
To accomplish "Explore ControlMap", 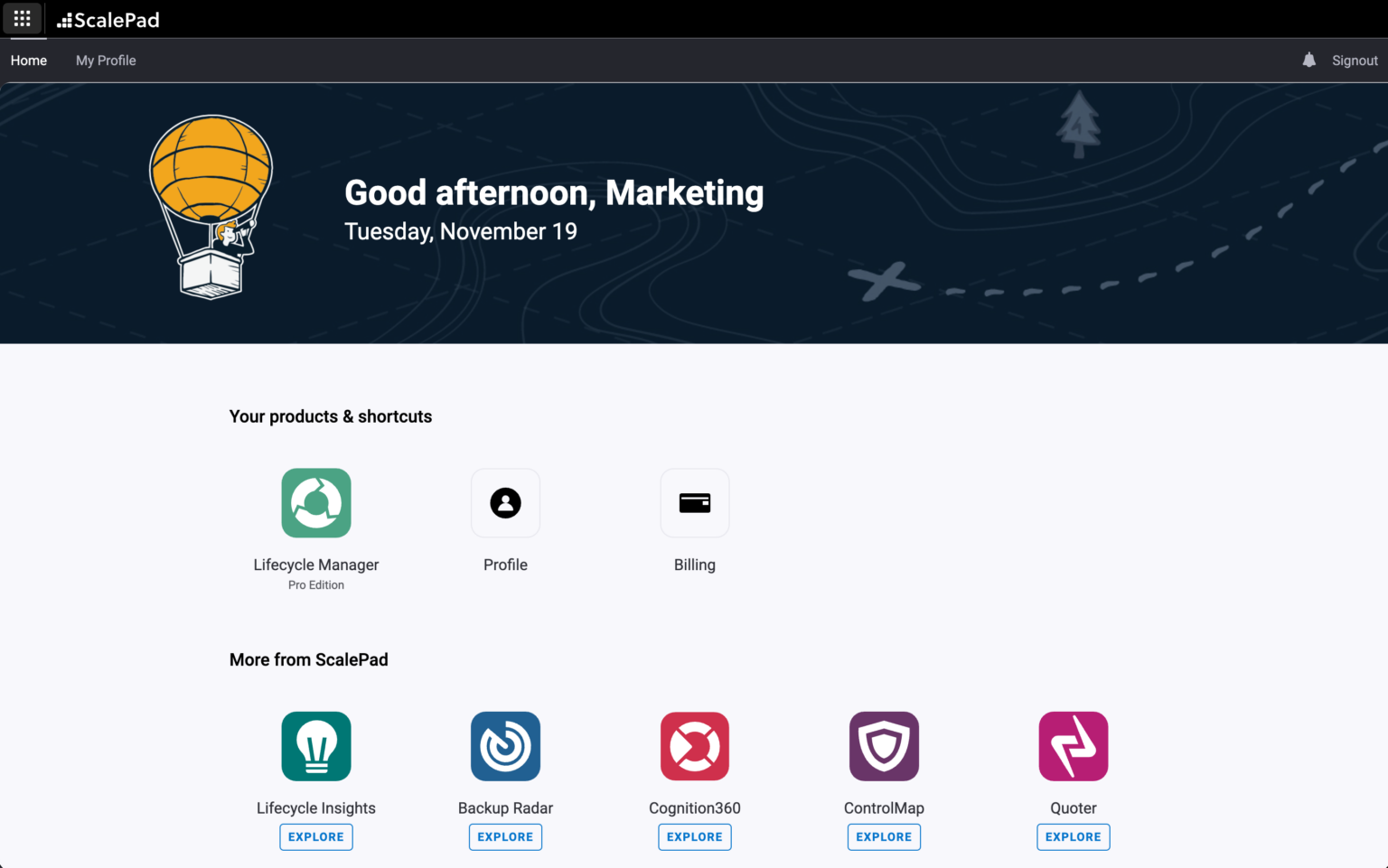I will tap(884, 836).
